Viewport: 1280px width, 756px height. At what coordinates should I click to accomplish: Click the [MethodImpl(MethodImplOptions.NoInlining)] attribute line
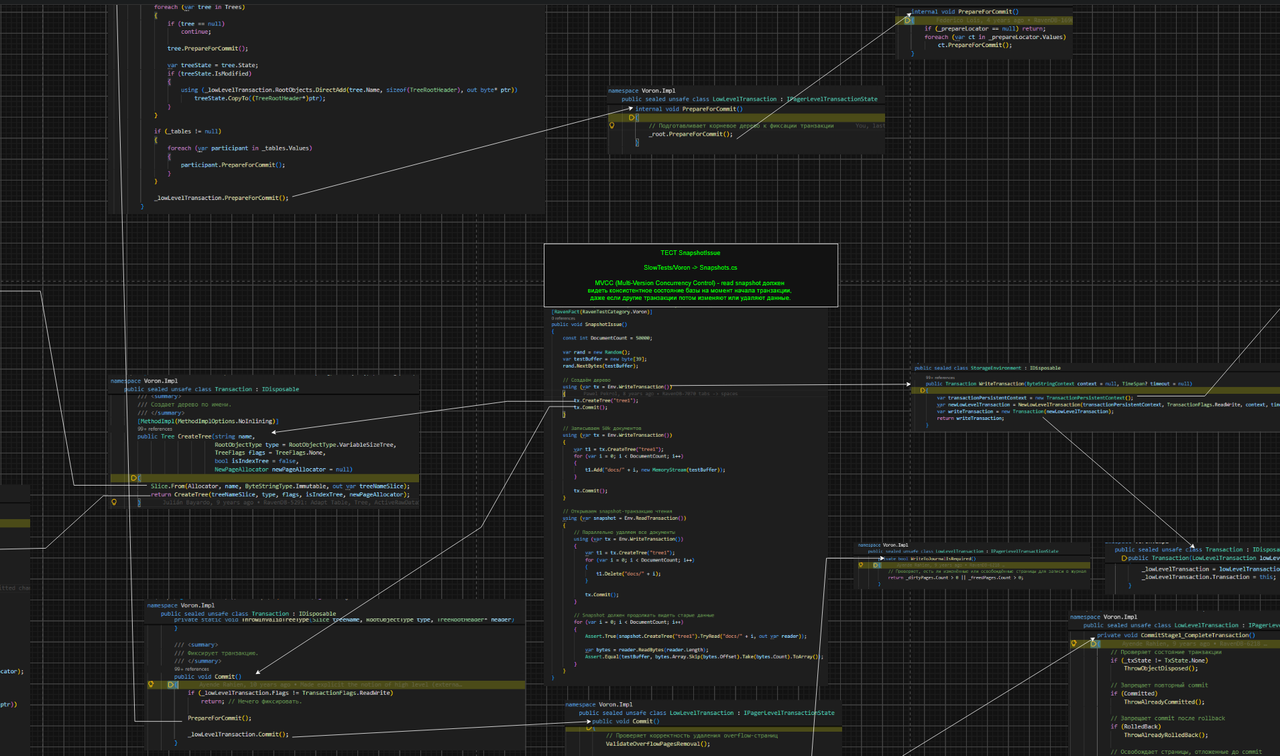208,421
